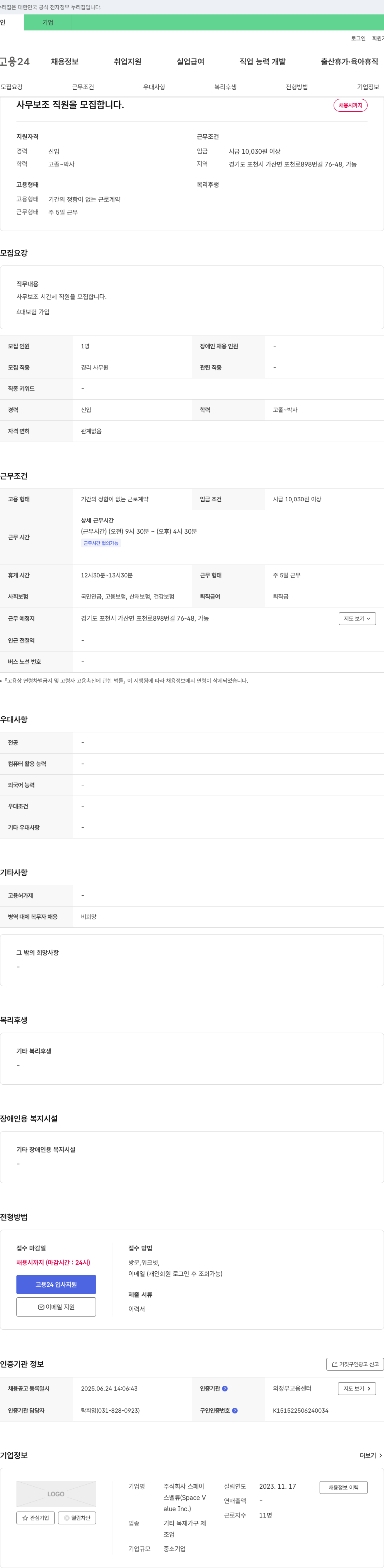The width and height of the screenshot is (384, 1568).
Task: Click 의정부고용센터 text
Action: point(292,1389)
